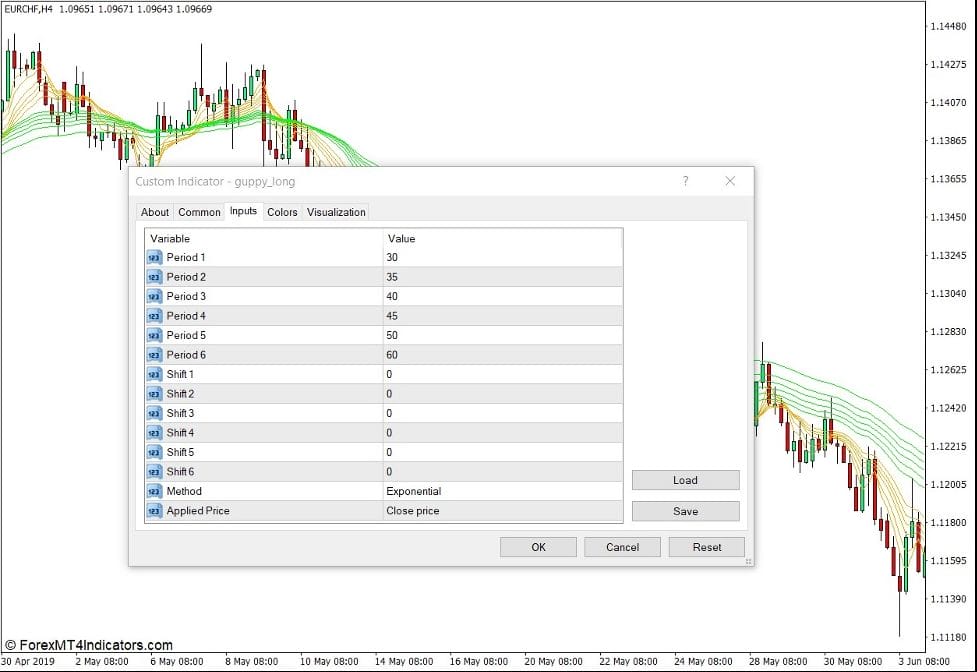Click the Shift 1 variable icon
Screen dimensions: 977x672
154,374
